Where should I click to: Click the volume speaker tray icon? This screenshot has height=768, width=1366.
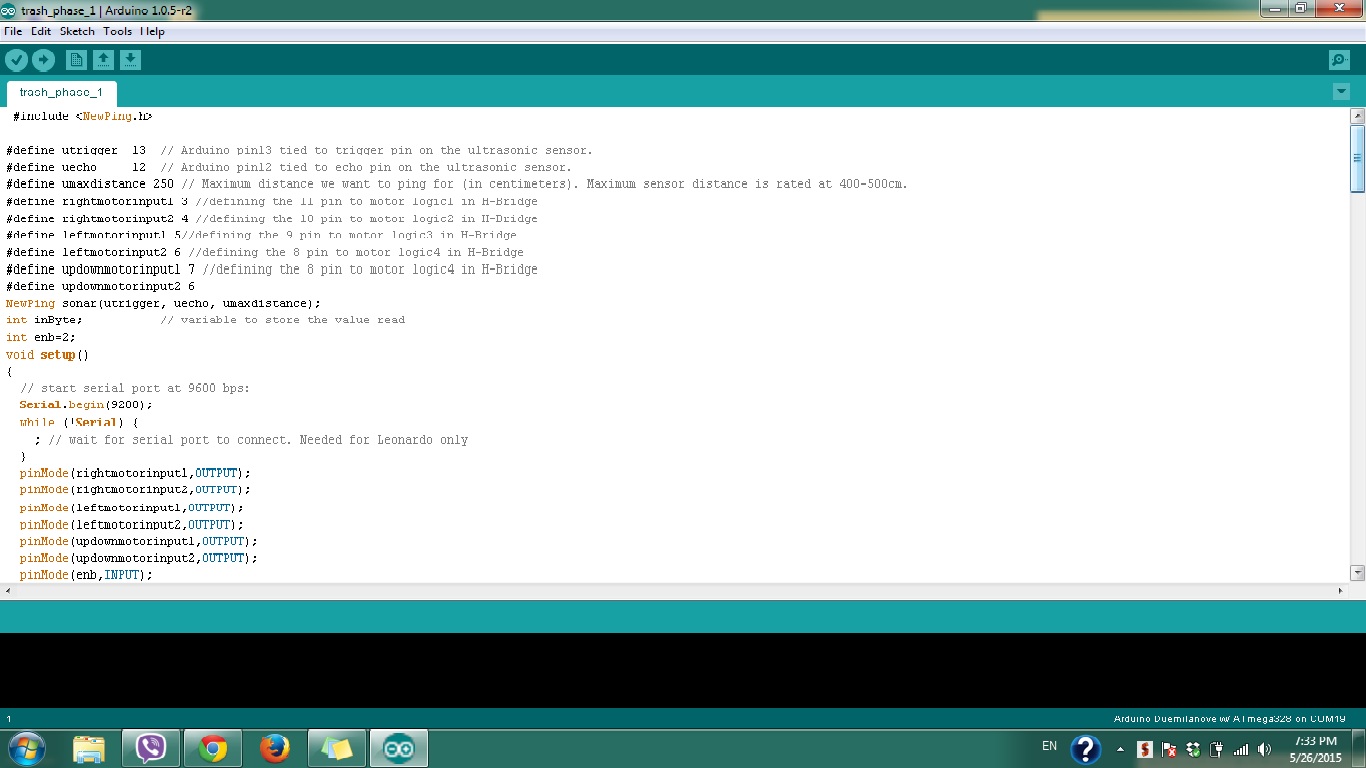point(1265,749)
